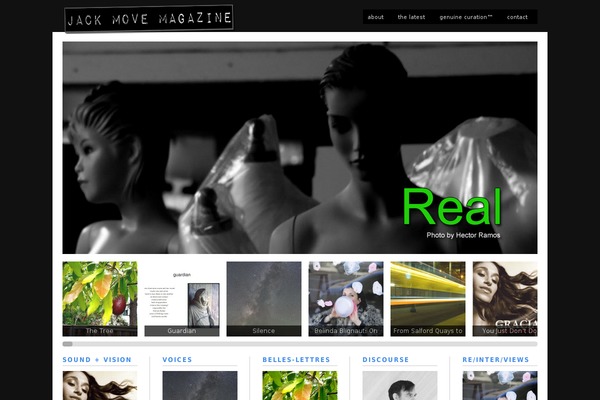Open the Real hero banner image
600x400 pixels.
click(300, 147)
